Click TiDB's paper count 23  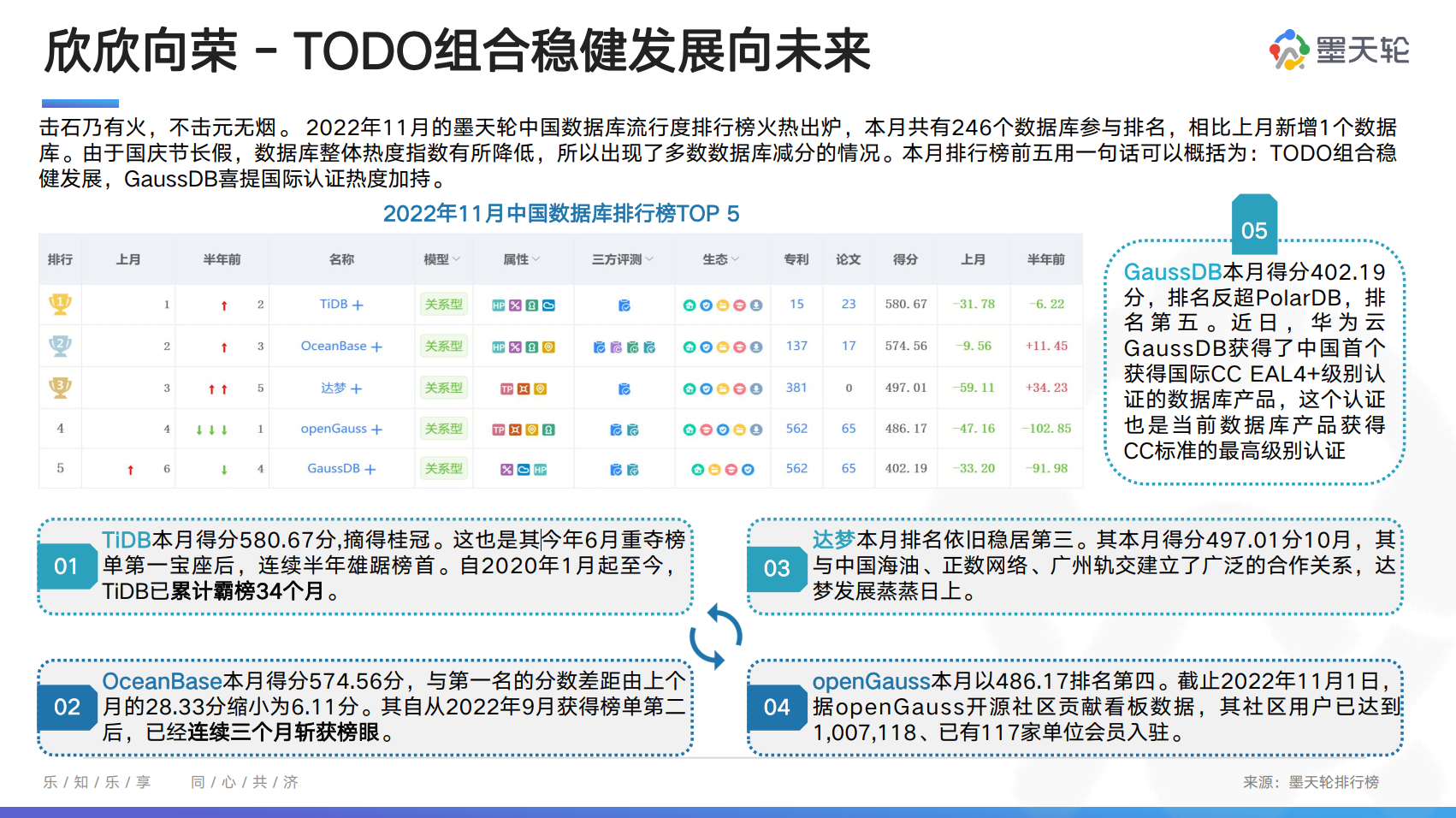(849, 304)
